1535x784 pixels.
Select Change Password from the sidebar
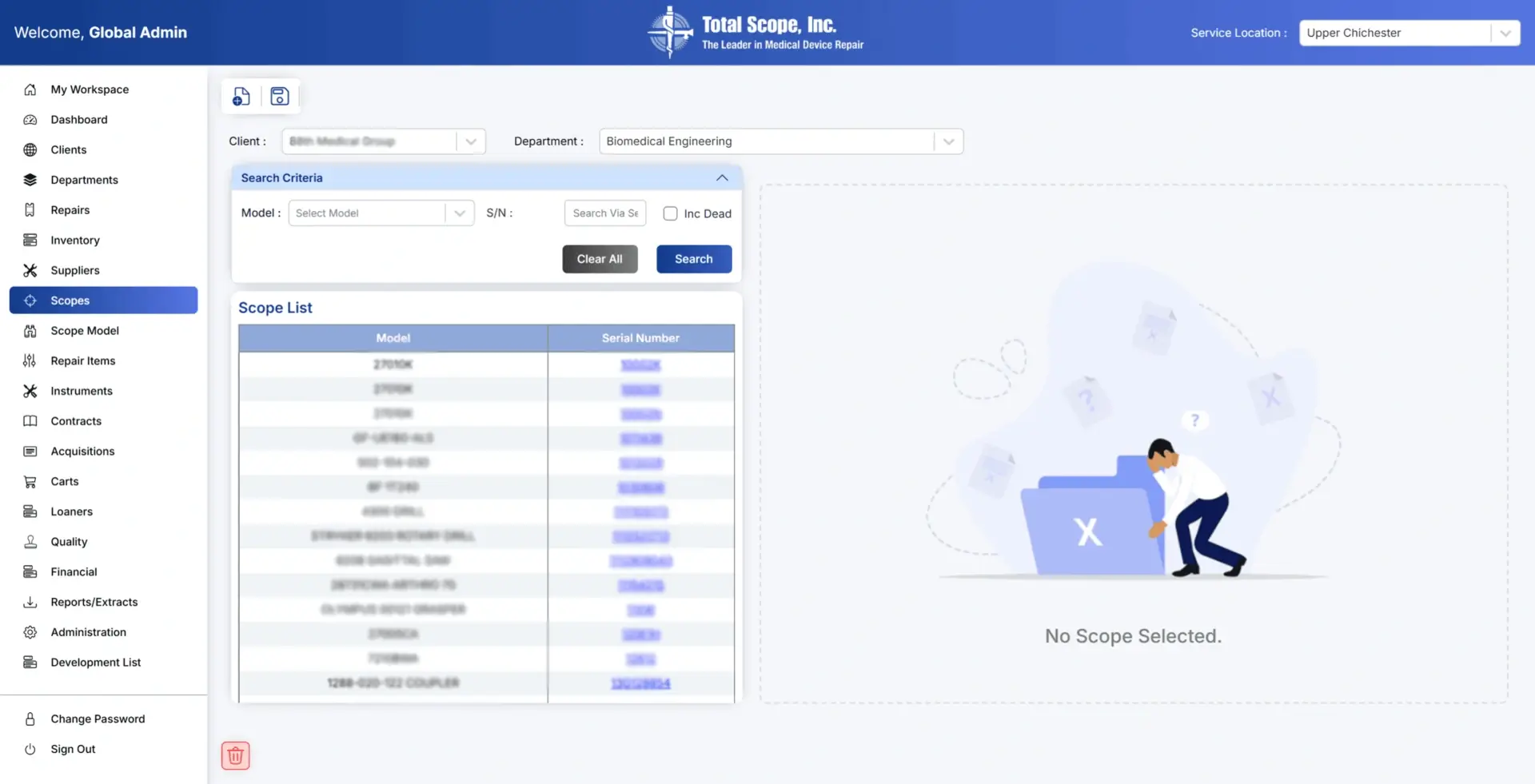click(98, 718)
